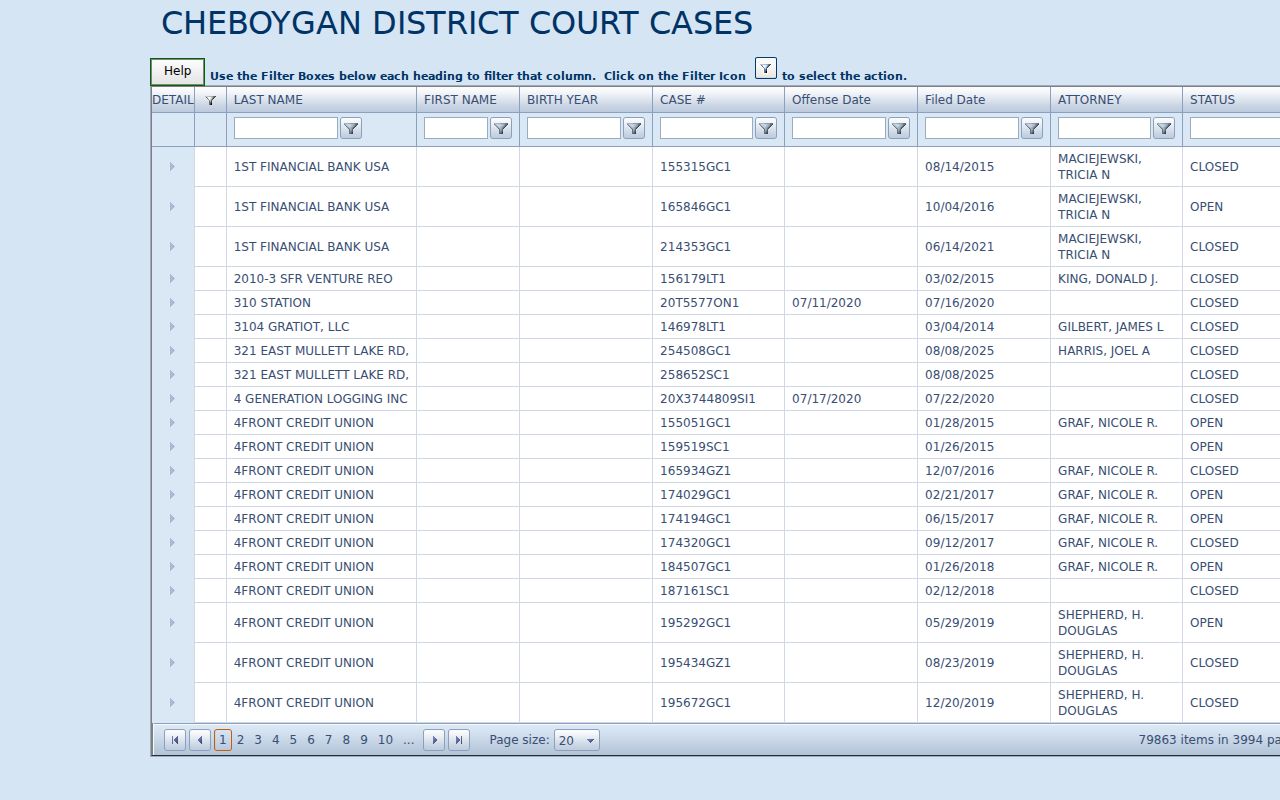Click case number 20X3744809SI1
Viewport: 1280px width, 800px height.
[x=708, y=399]
